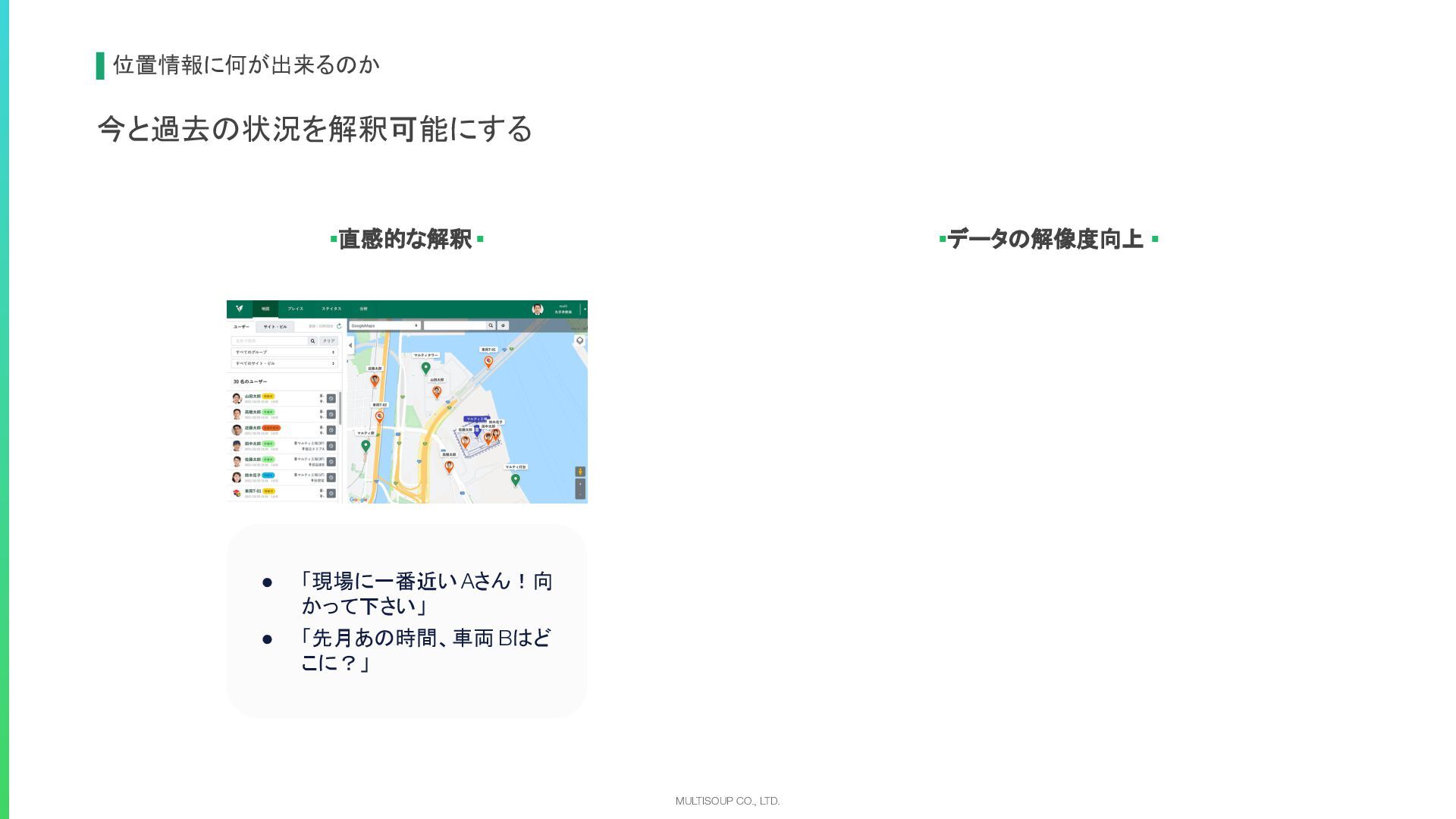Click the refresh icon near update time
This screenshot has width=1456, height=819.
tap(339, 326)
